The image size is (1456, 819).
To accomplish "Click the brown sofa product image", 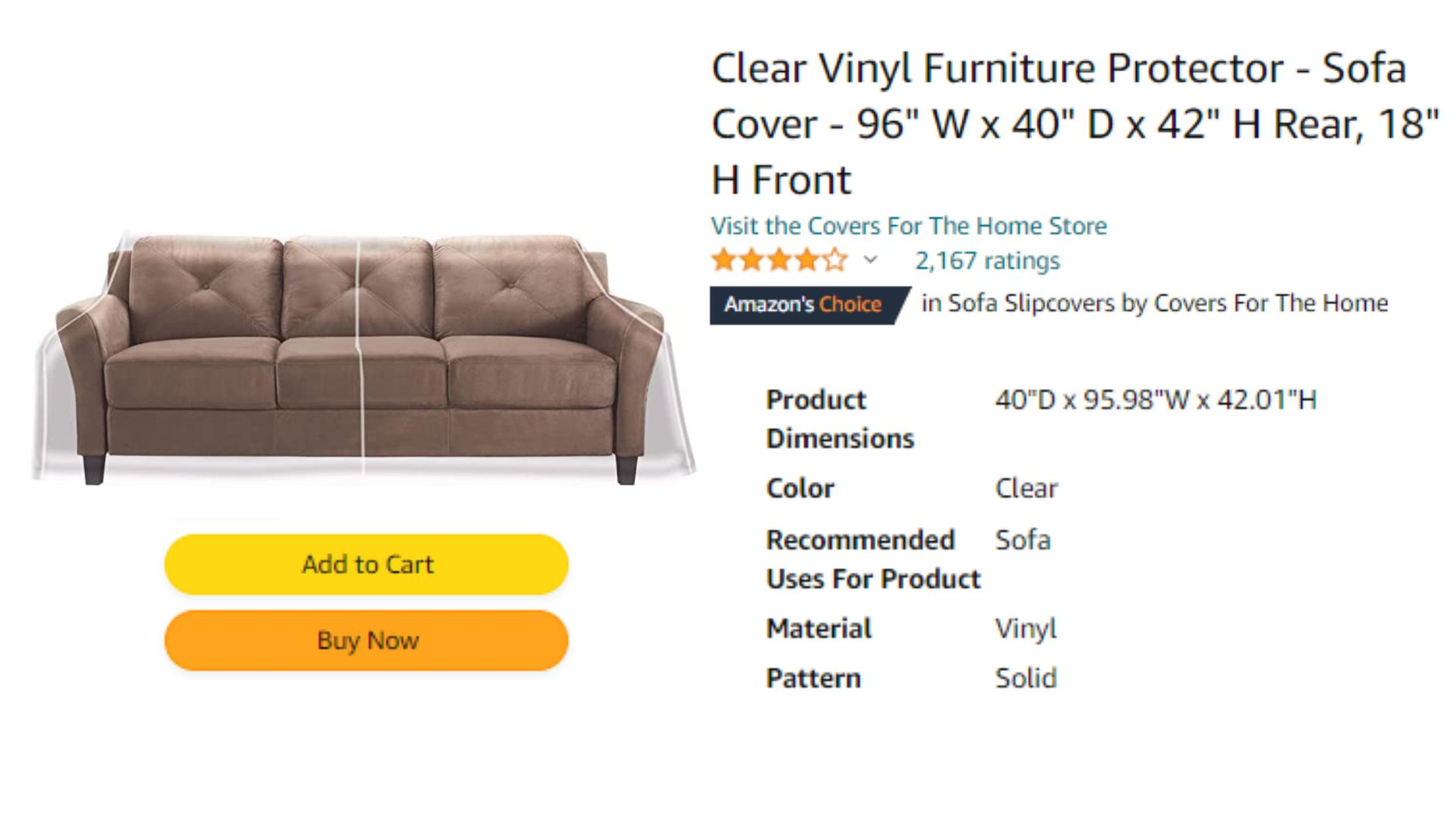I will (362, 356).
